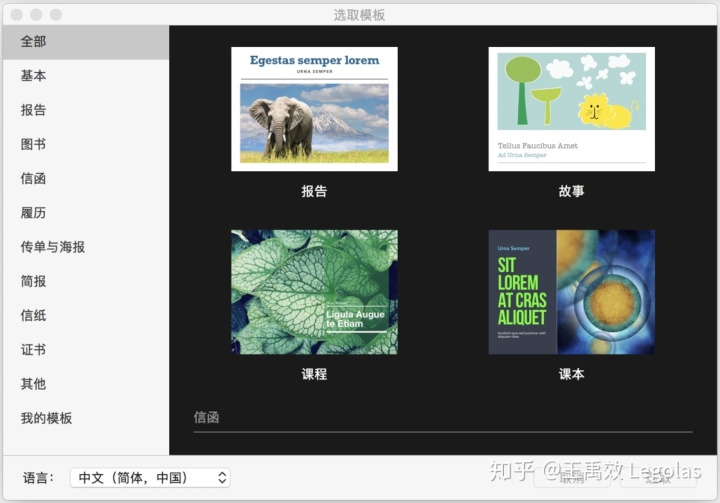Click the 取消 button

click(572, 478)
